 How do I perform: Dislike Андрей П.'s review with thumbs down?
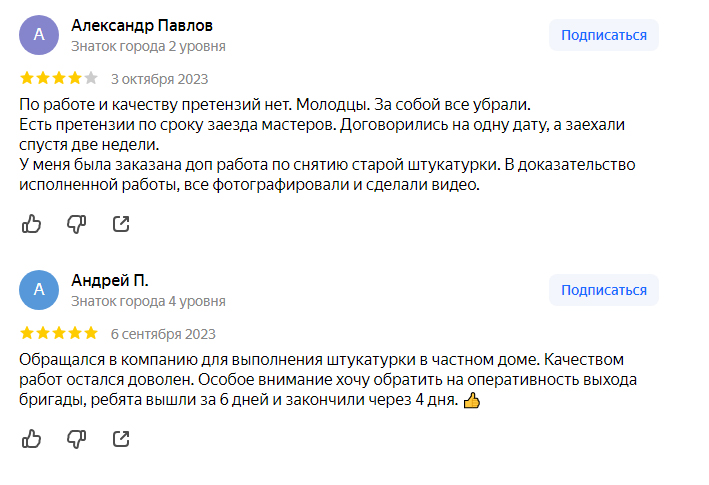click(76, 439)
